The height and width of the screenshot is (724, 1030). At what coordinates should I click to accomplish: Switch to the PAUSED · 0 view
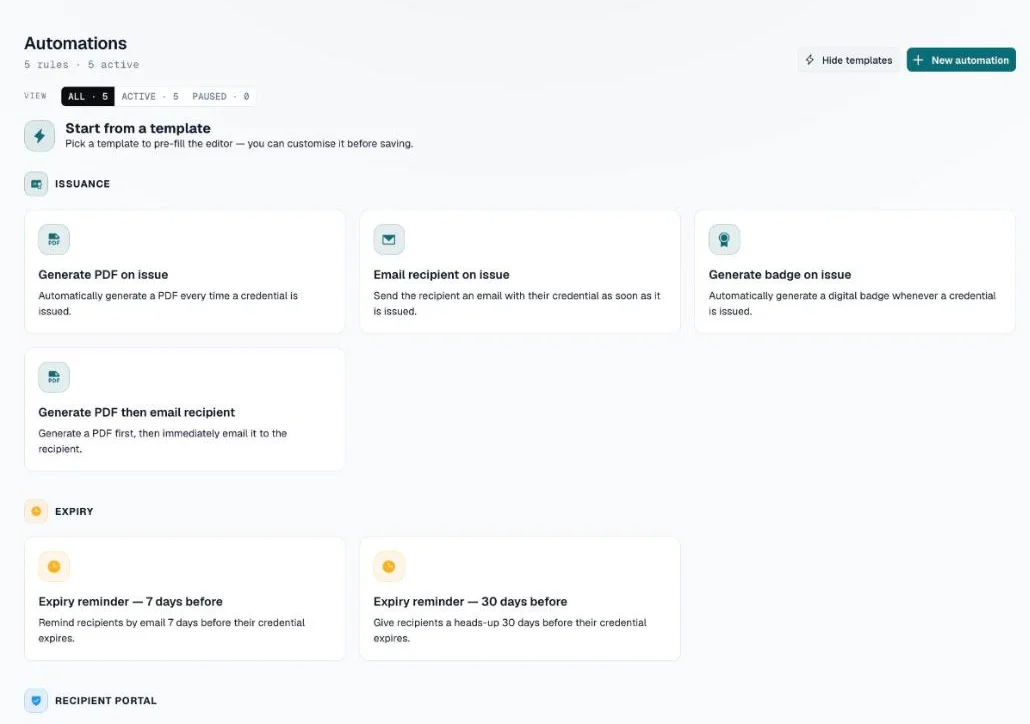tap(221, 97)
